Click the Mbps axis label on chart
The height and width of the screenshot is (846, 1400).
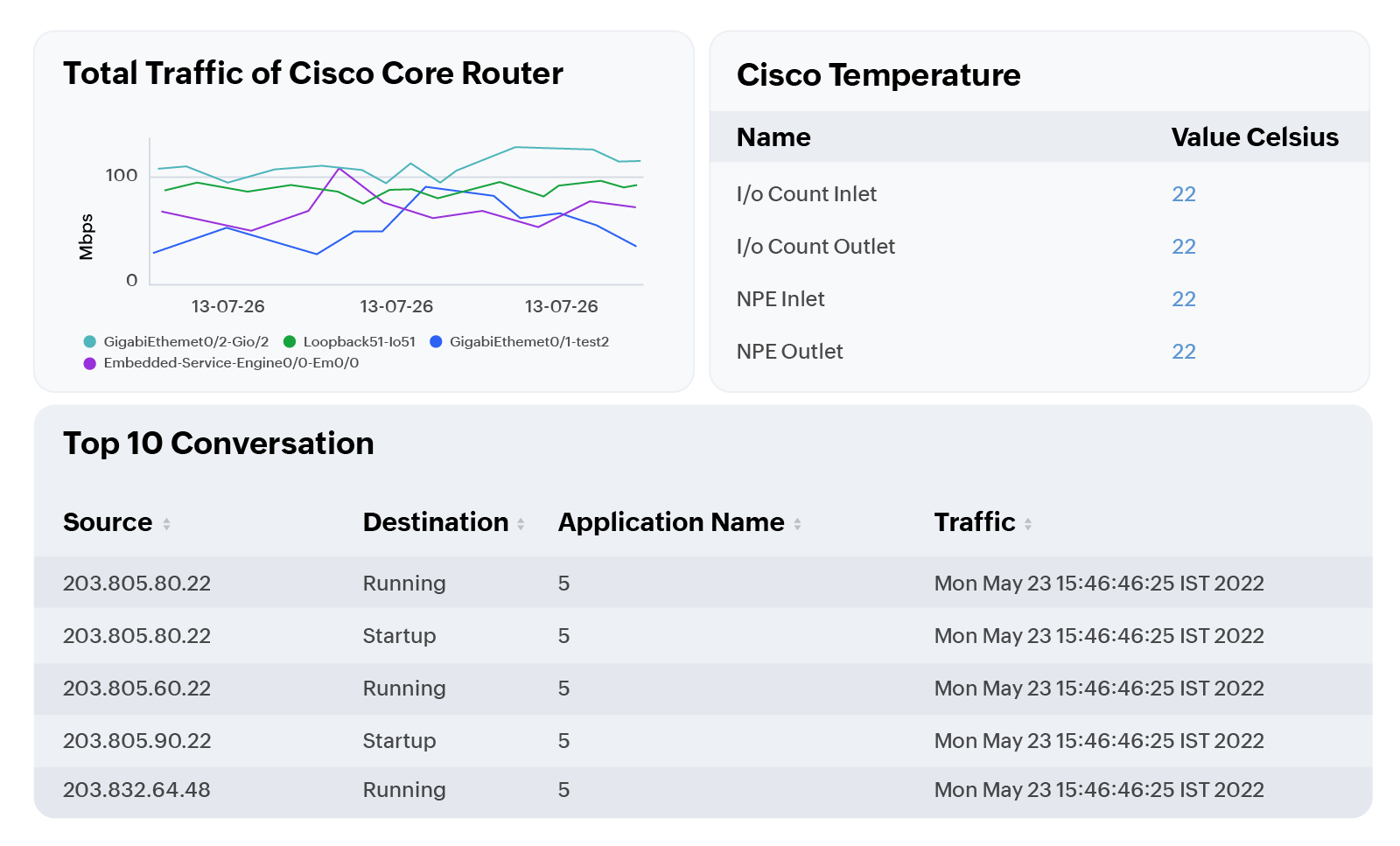tap(86, 237)
